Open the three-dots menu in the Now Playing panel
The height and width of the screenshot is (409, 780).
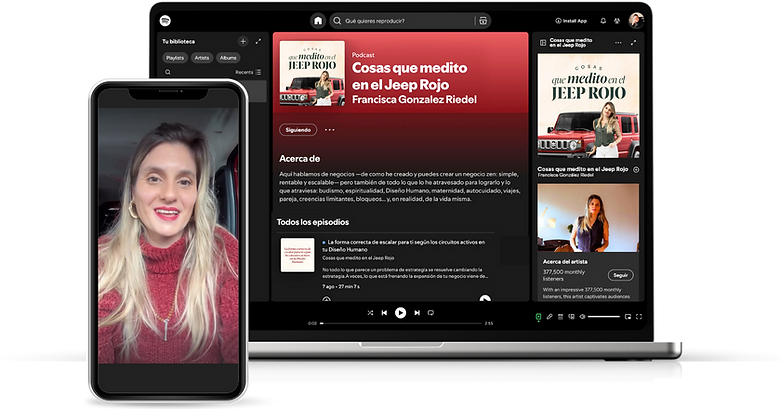[x=618, y=43]
